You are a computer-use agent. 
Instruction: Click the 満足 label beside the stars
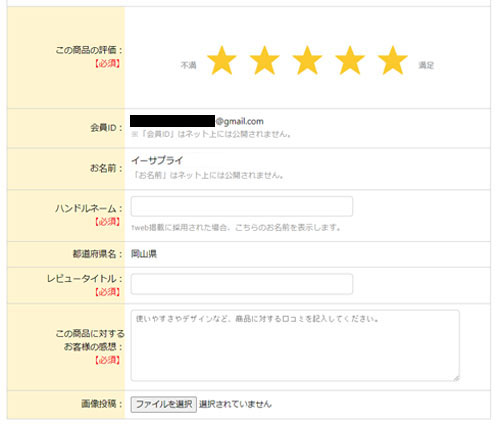point(426,65)
